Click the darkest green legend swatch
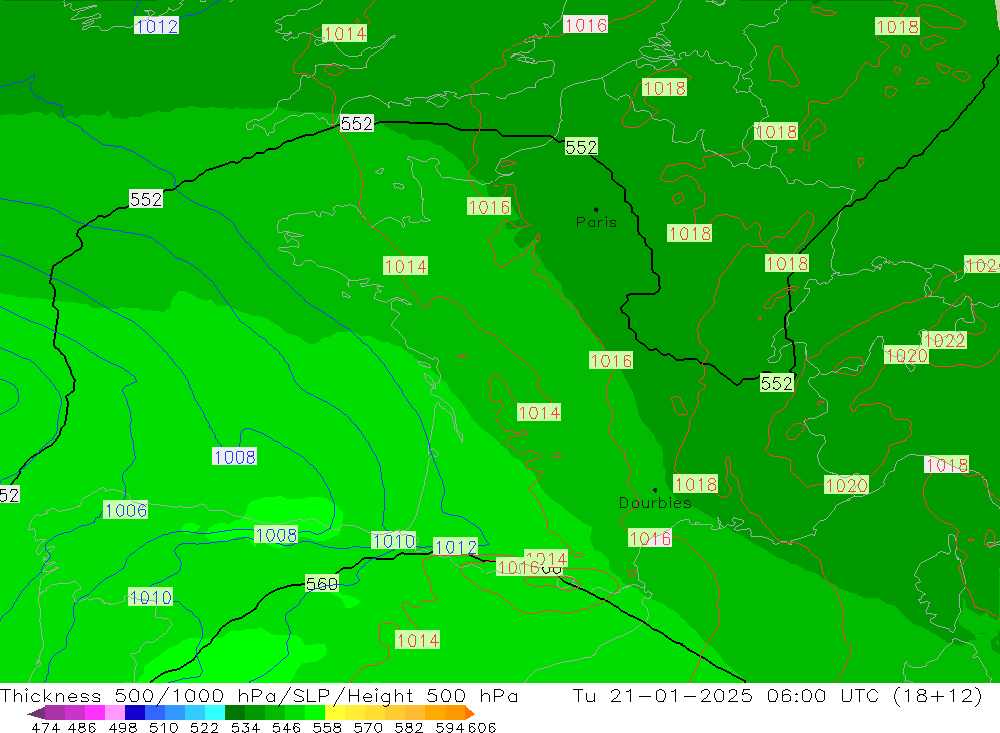Viewport: 1000px width, 733px height. coord(235,713)
